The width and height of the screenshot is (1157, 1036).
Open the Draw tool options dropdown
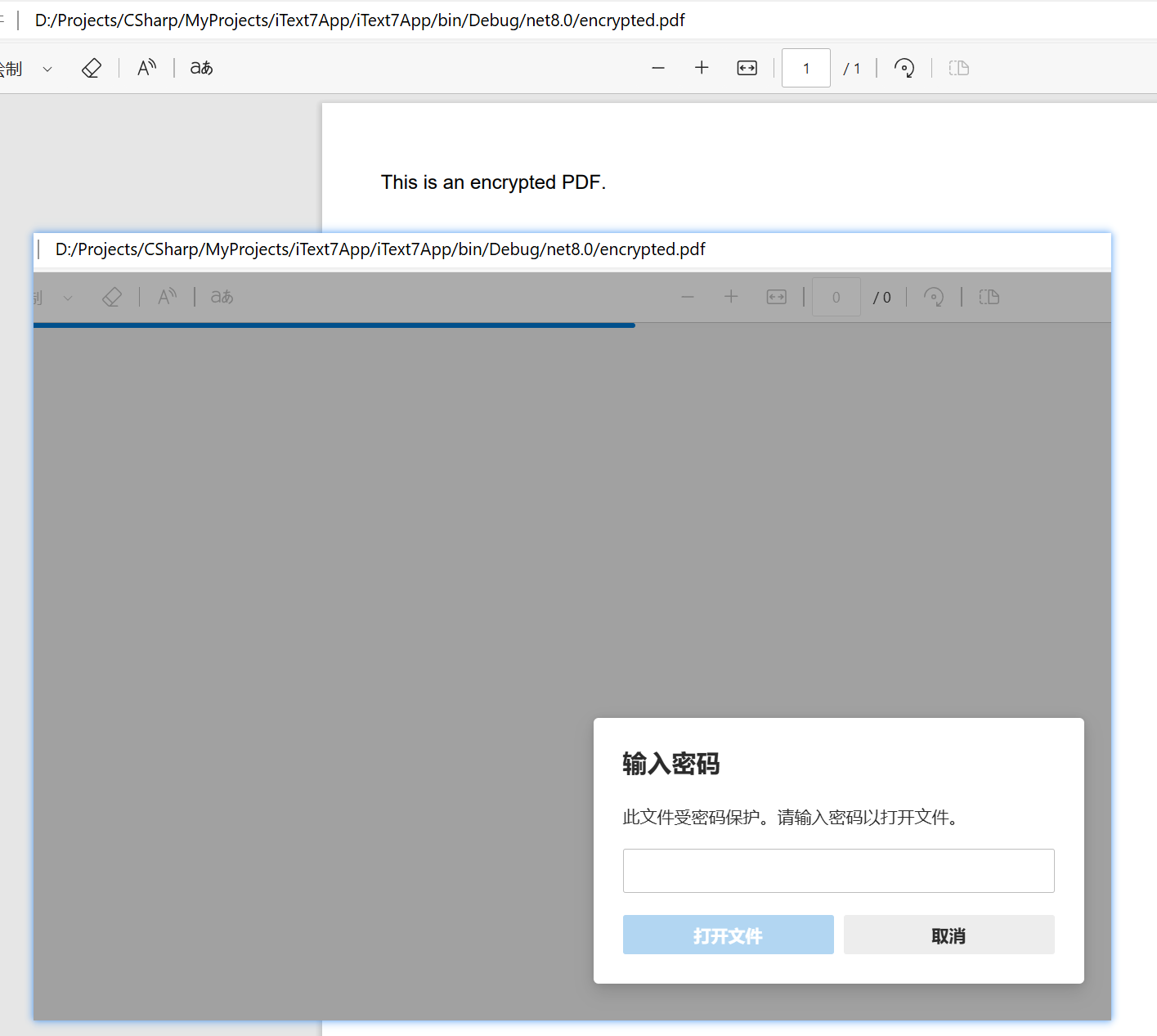click(47, 68)
